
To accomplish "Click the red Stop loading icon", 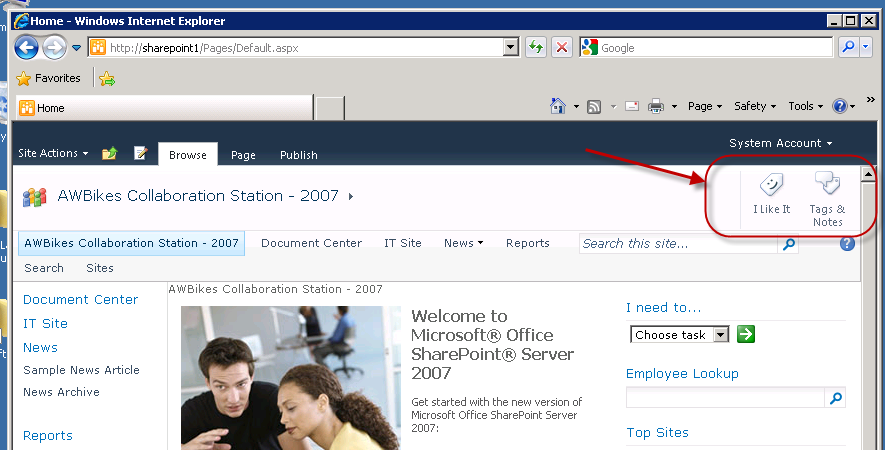I will [562, 47].
